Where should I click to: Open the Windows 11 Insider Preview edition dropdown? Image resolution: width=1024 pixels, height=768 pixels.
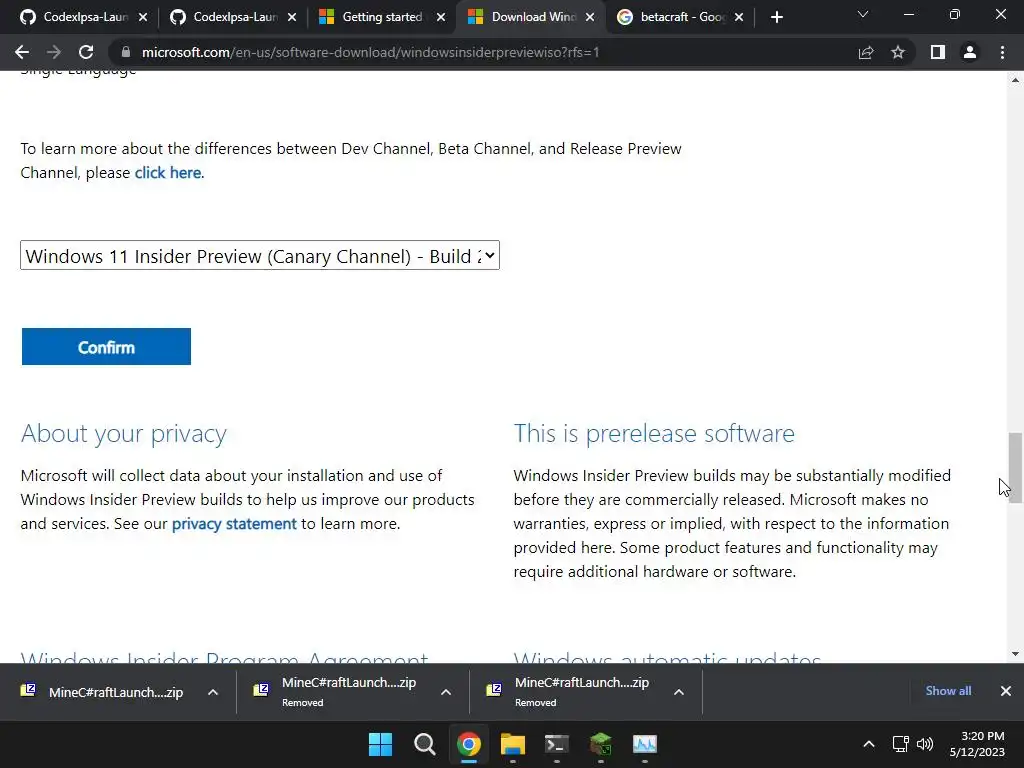(x=260, y=255)
